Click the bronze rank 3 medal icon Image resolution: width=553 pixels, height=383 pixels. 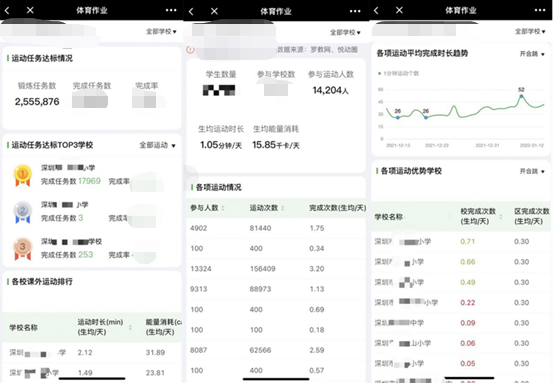click(23, 249)
